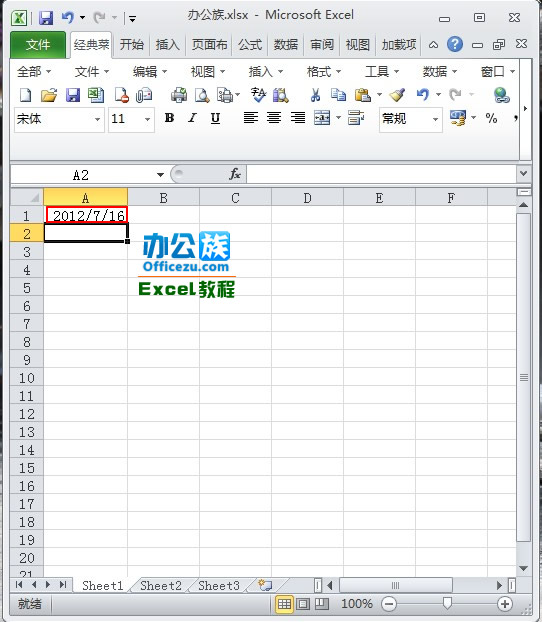Image resolution: width=542 pixels, height=622 pixels.
Task: Open the 常规 number format dropdown
Action: click(x=435, y=119)
